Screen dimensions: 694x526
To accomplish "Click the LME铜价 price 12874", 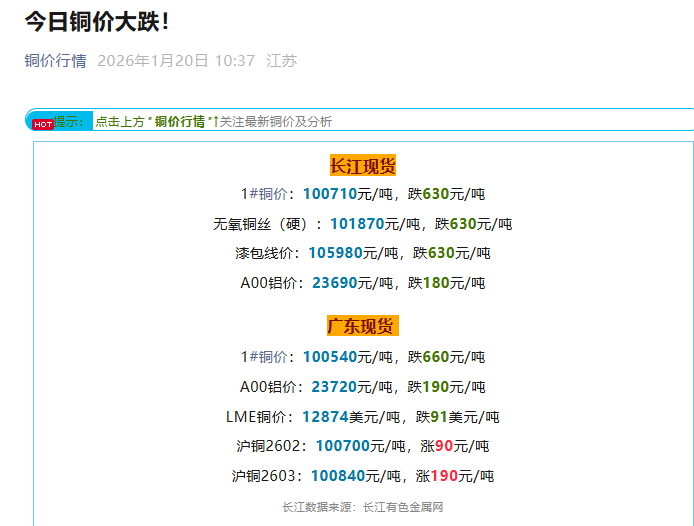I will coord(324,417).
